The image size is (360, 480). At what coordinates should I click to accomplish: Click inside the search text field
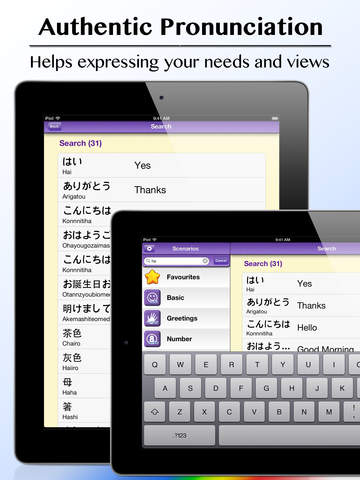coord(177,261)
